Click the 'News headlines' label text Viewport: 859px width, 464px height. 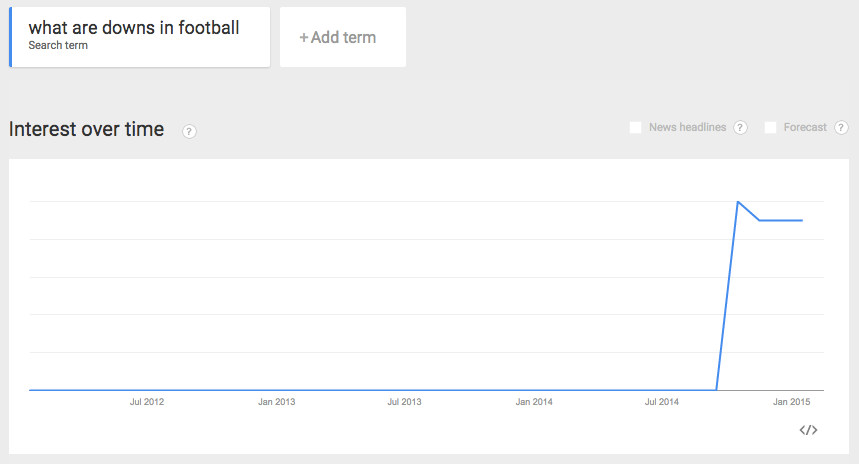687,128
